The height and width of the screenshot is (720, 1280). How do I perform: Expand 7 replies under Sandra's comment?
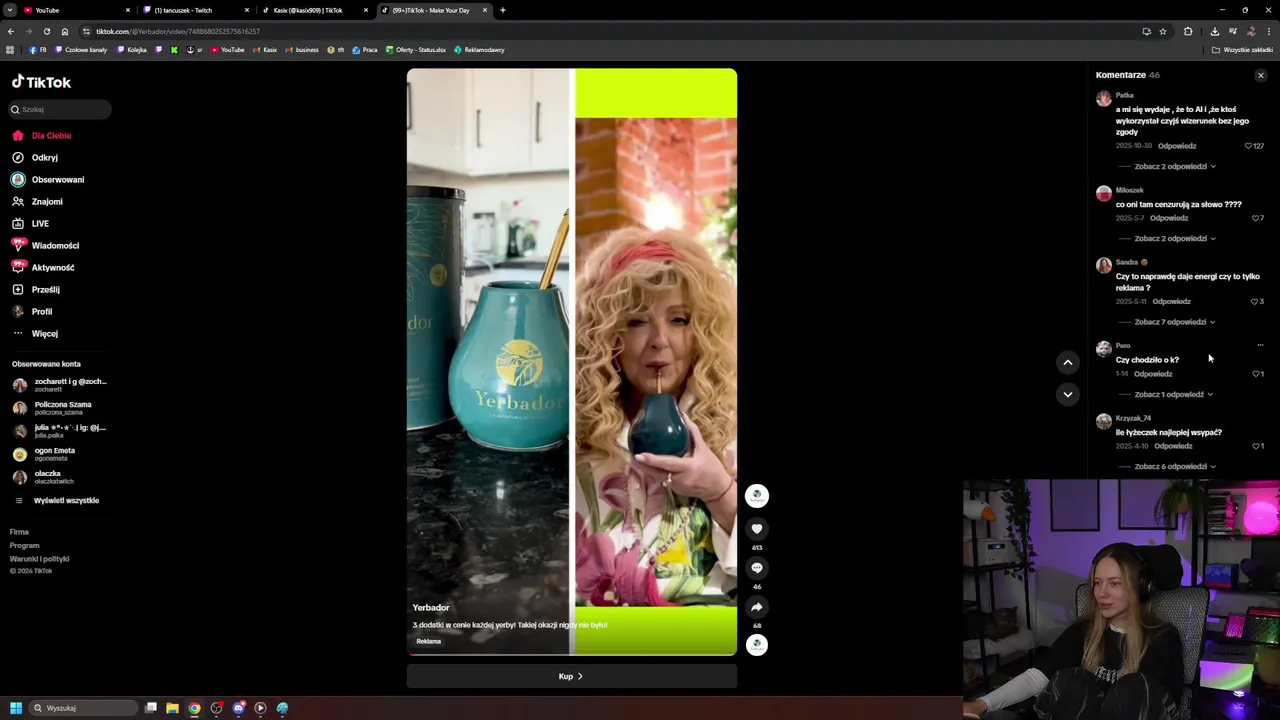click(1175, 322)
